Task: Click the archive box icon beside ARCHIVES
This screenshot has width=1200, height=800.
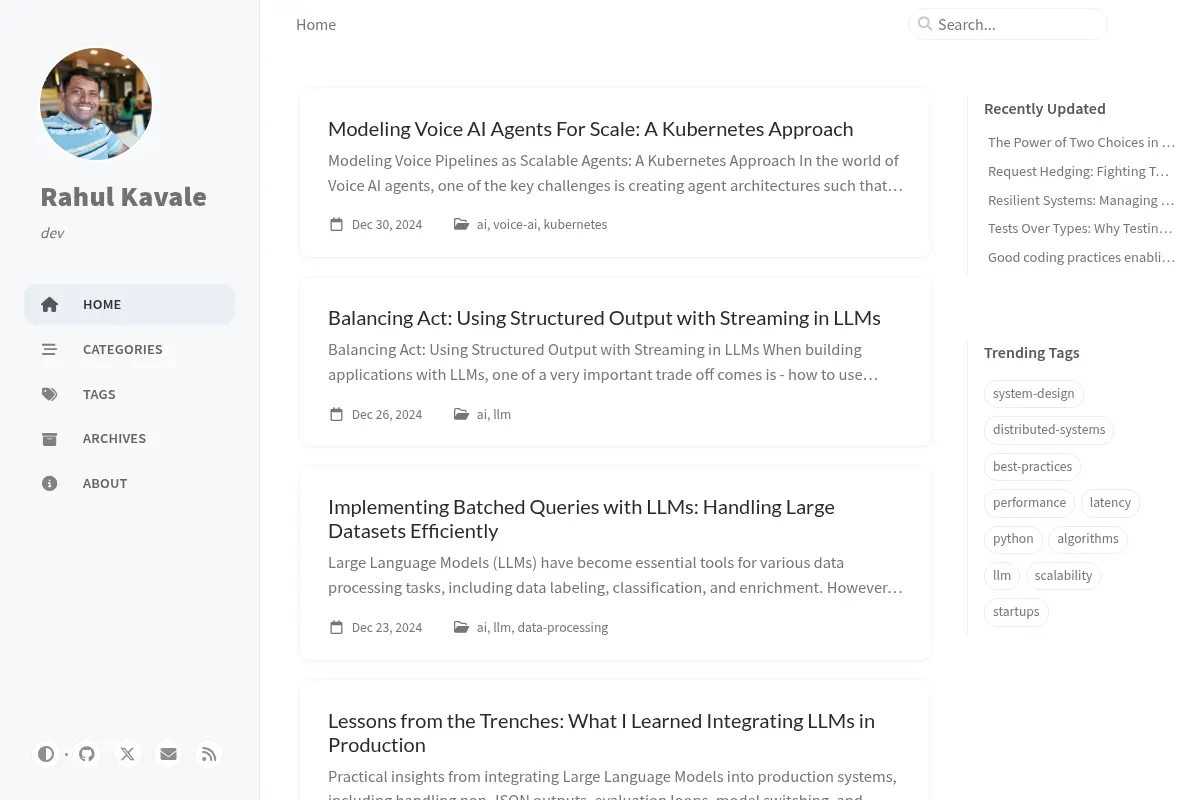Action: click(50, 439)
